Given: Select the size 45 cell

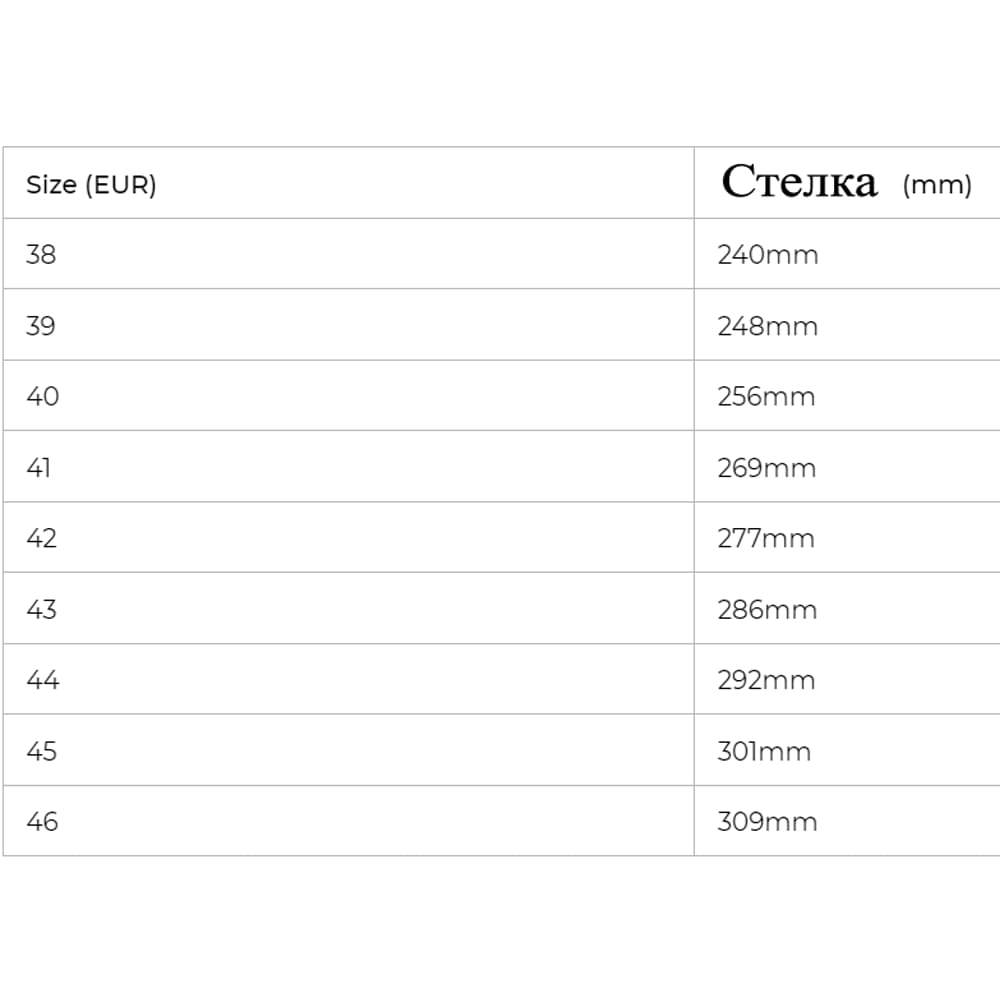Looking at the screenshot, I should click(42, 752).
